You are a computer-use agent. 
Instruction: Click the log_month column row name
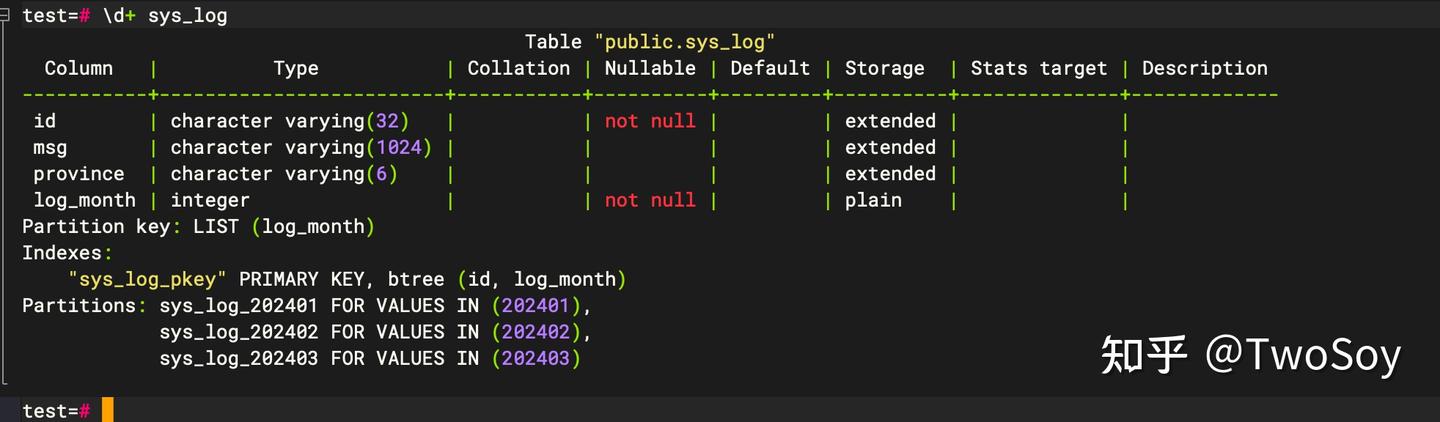(x=84, y=200)
